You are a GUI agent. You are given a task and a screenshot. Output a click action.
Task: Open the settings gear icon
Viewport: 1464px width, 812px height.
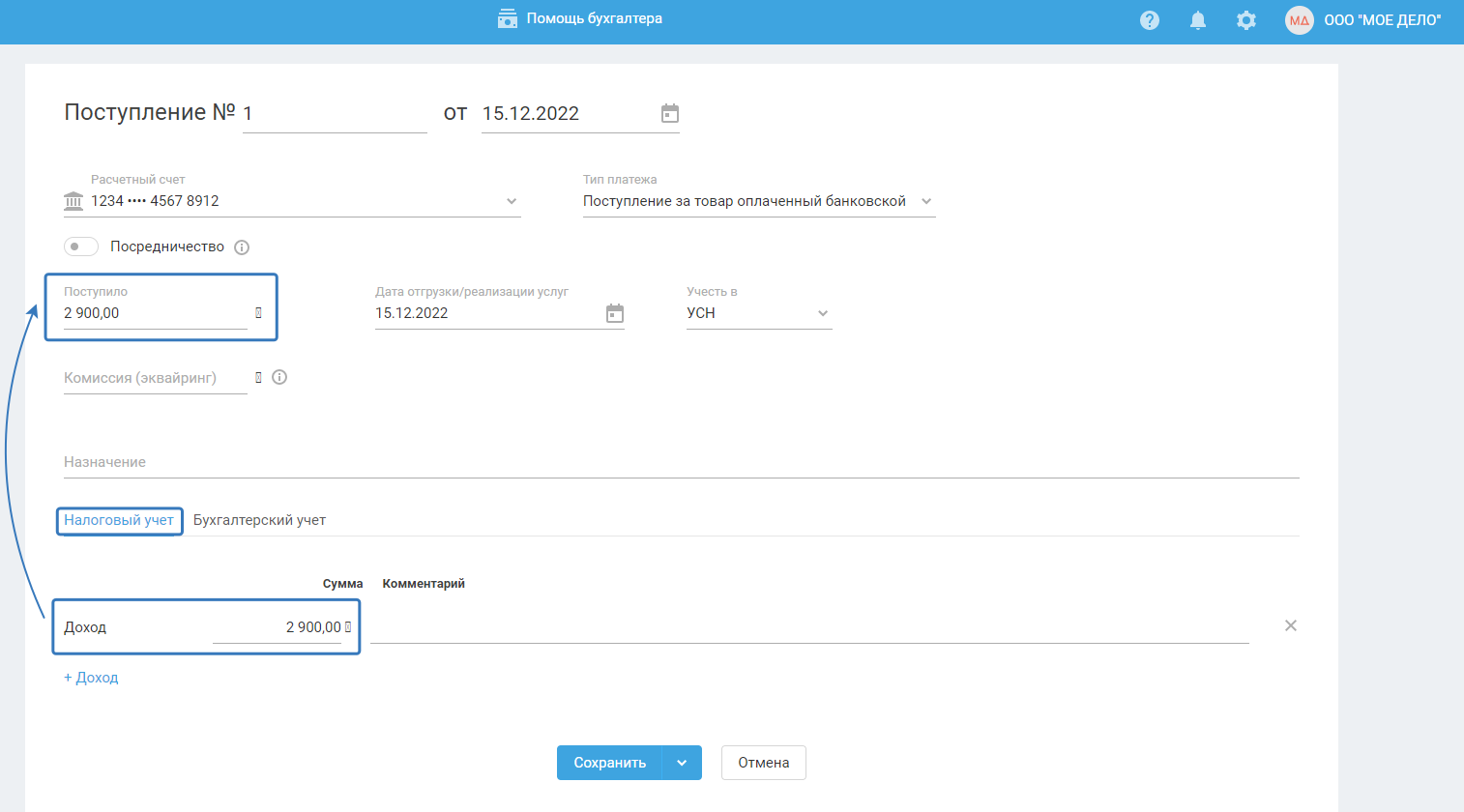[x=1246, y=19]
